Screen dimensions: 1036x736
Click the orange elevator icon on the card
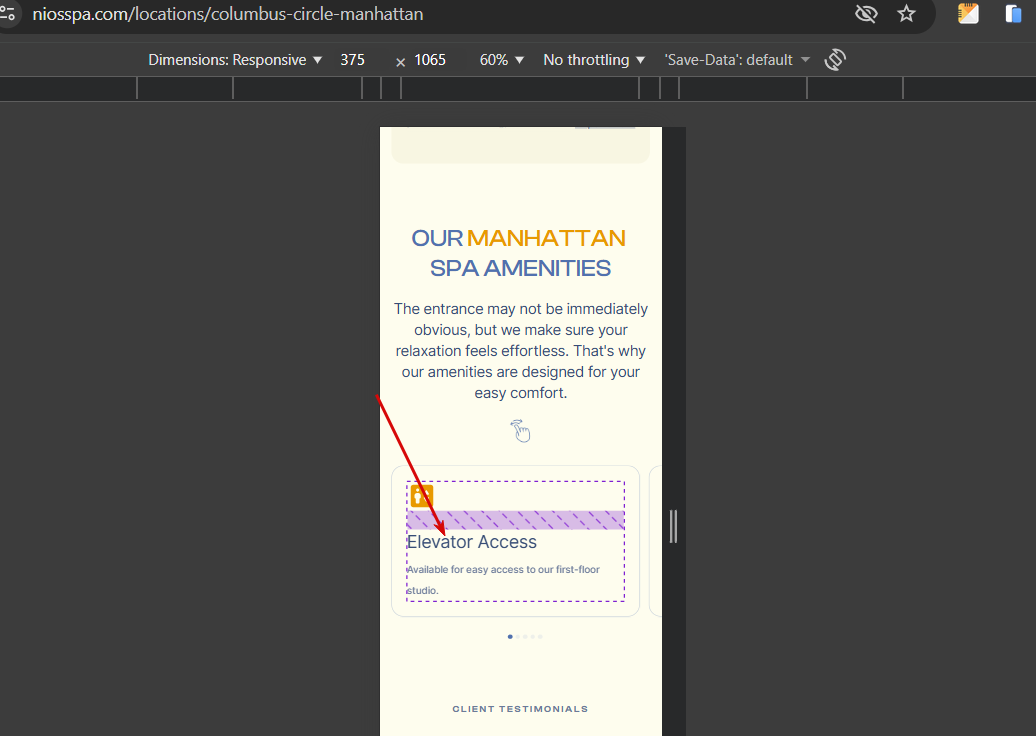[x=422, y=496]
